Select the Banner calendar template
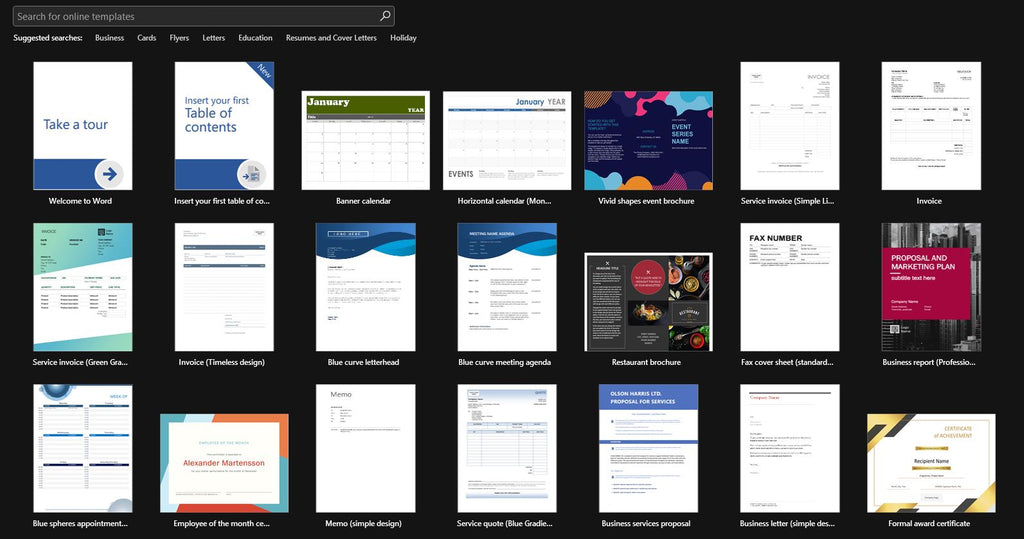Screen dimensions: 1024x539 click(365, 140)
